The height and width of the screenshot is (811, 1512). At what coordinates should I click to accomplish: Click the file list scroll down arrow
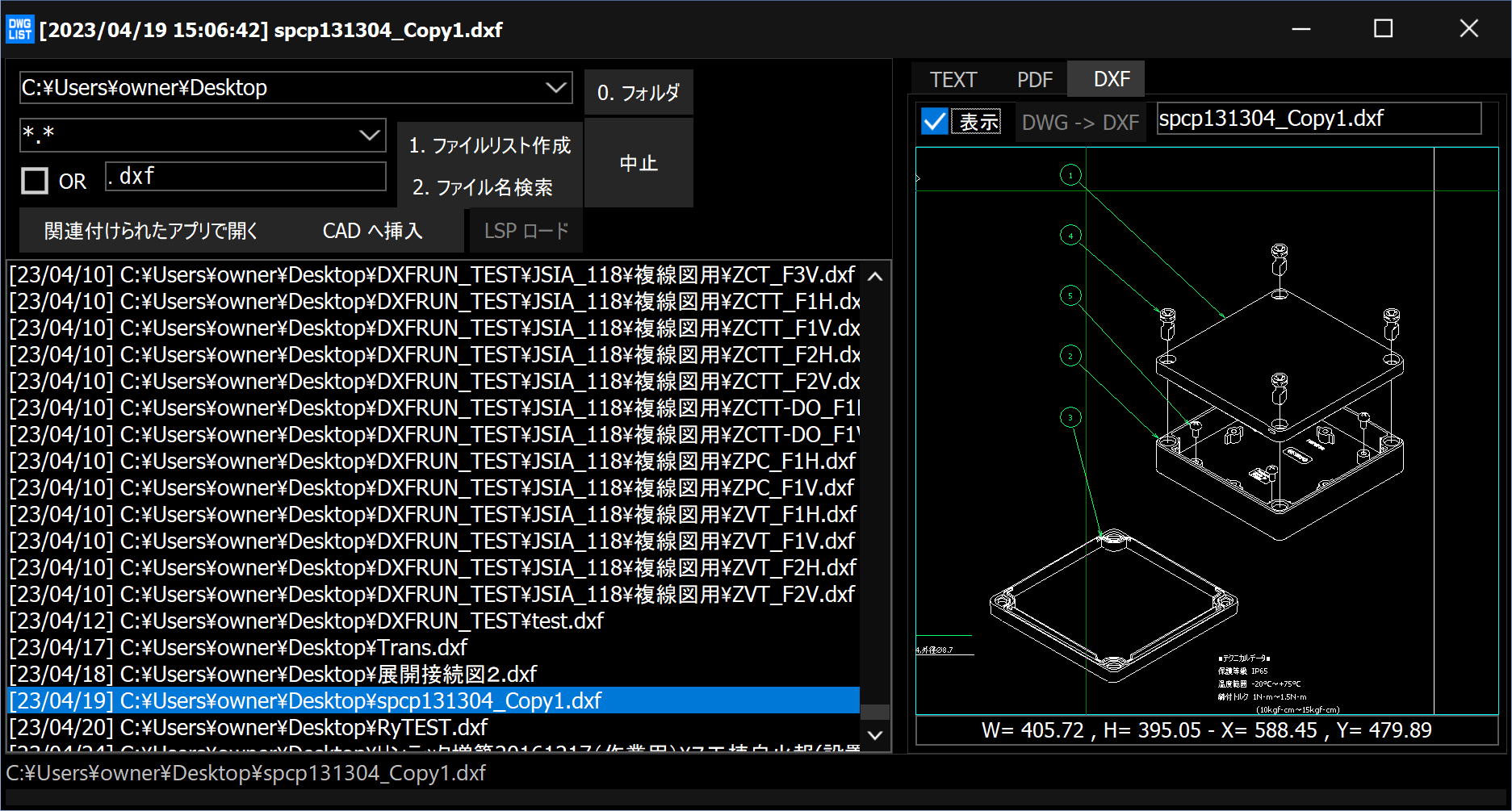coord(875,735)
